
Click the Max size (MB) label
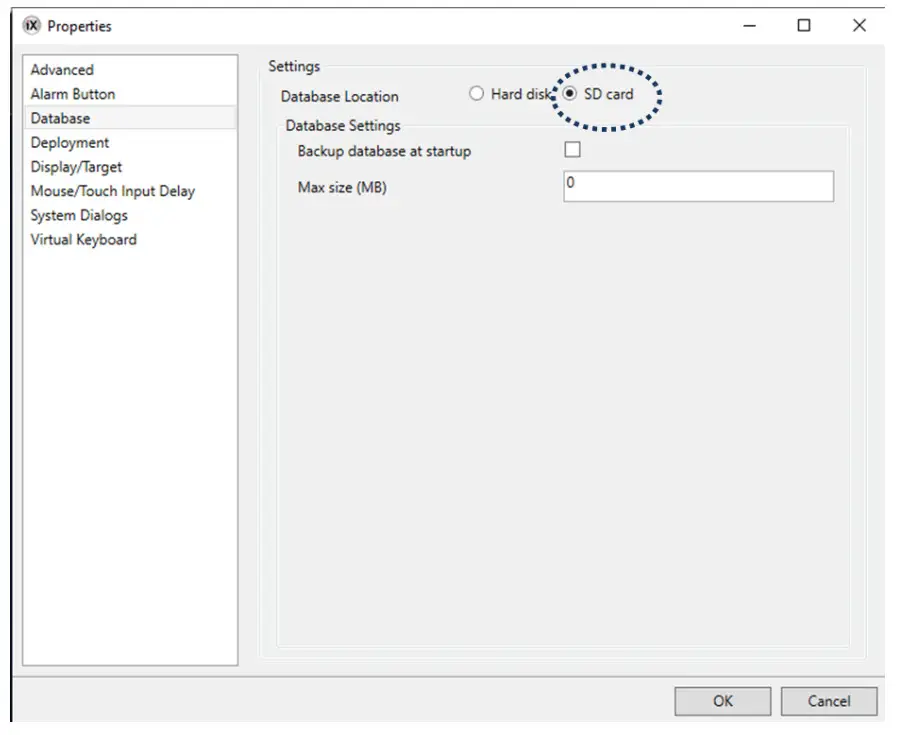point(342,187)
